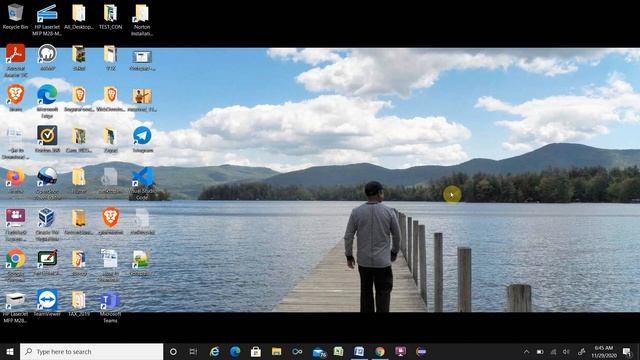Select the Microsoft Teams desktop icon
The image size is (640, 360).
(x=110, y=307)
